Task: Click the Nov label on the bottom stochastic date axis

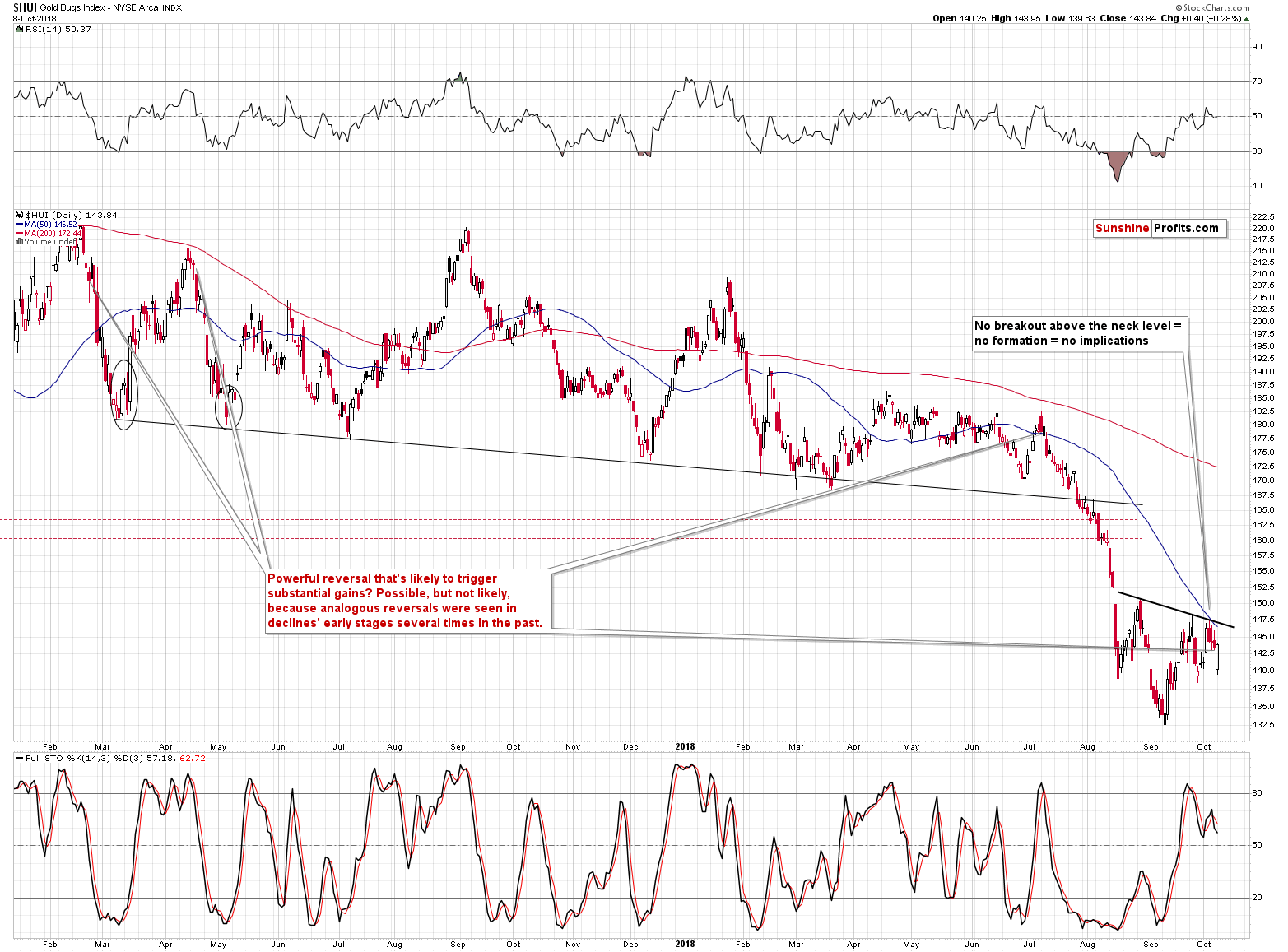Action: (x=573, y=944)
